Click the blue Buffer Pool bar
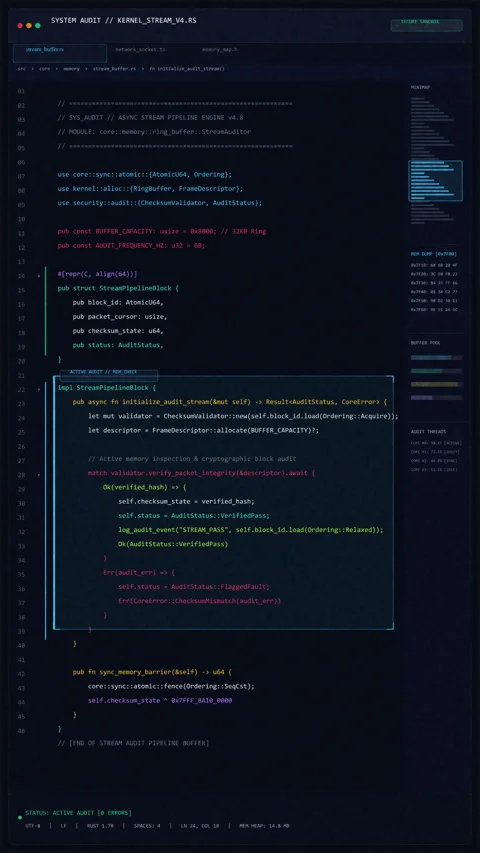 click(x=436, y=357)
